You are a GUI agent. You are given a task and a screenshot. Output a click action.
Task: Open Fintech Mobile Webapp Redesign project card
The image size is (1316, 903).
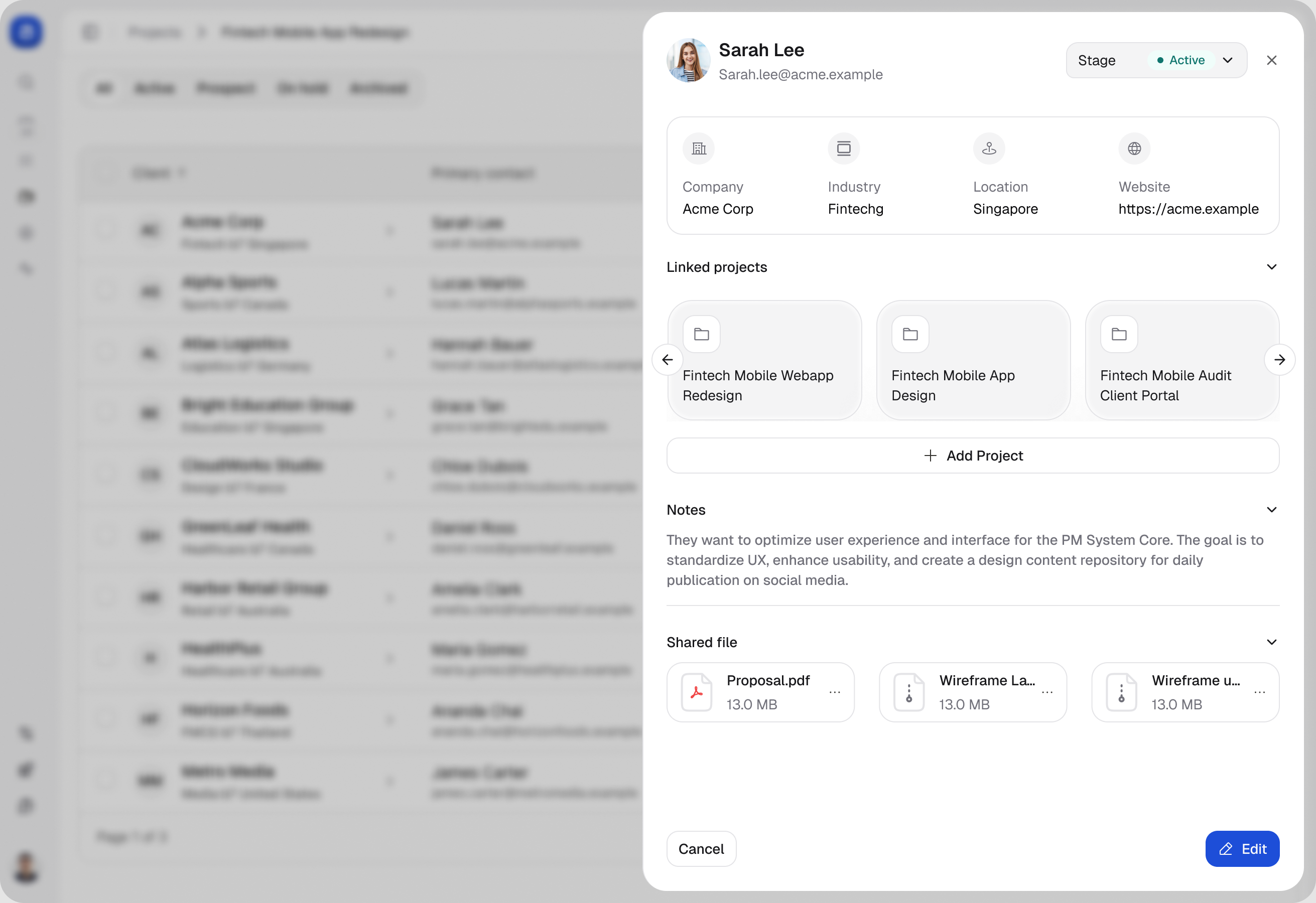(764, 360)
